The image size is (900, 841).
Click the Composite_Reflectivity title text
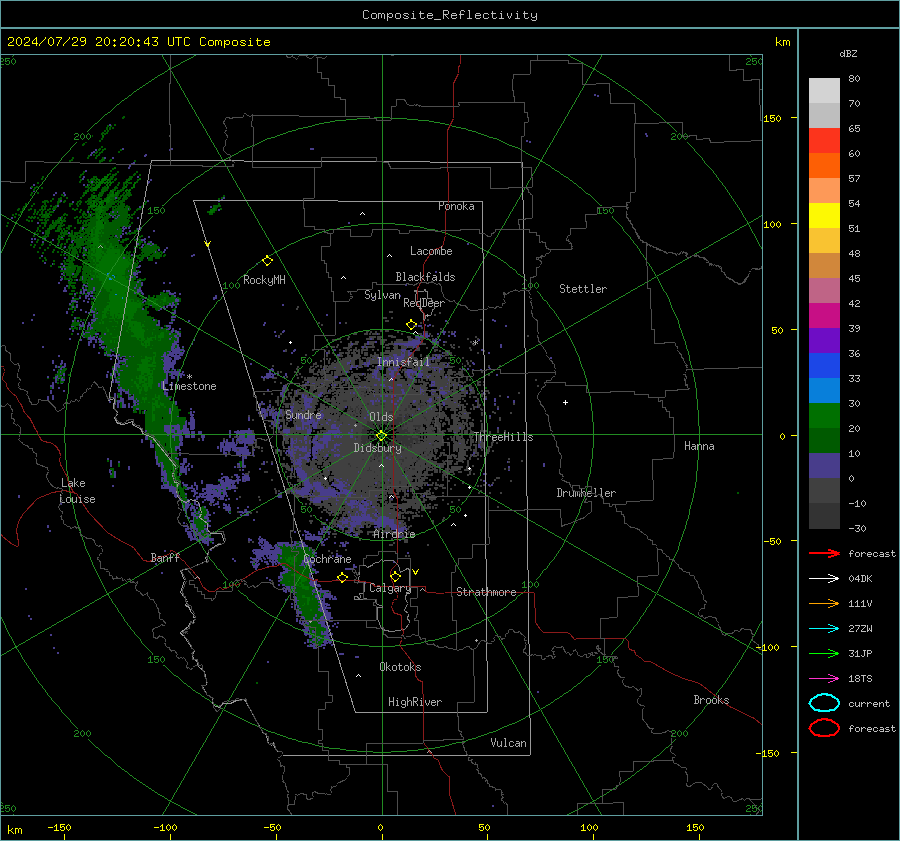tap(450, 15)
